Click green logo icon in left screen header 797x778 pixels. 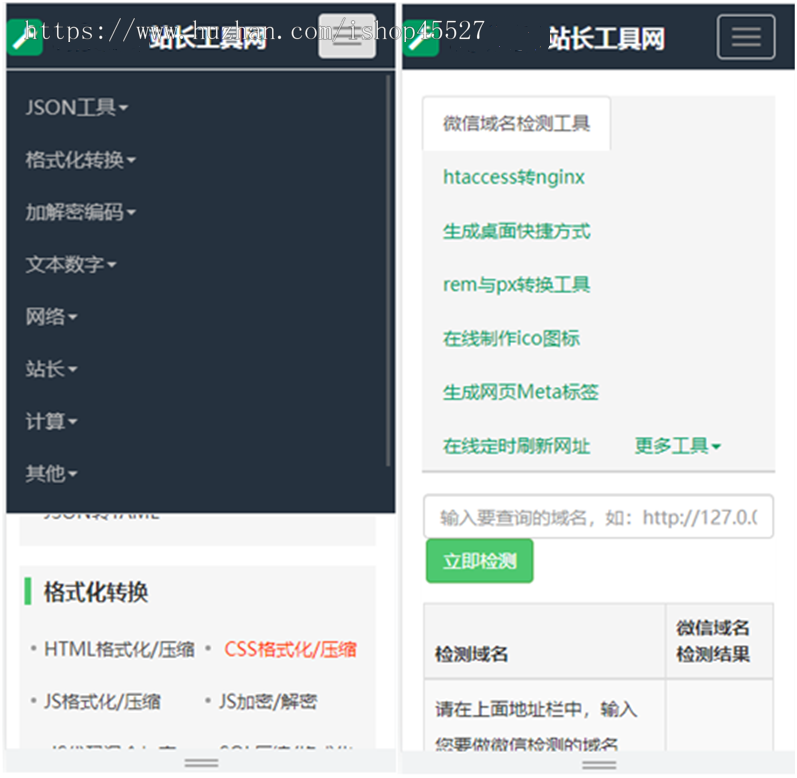[25, 38]
